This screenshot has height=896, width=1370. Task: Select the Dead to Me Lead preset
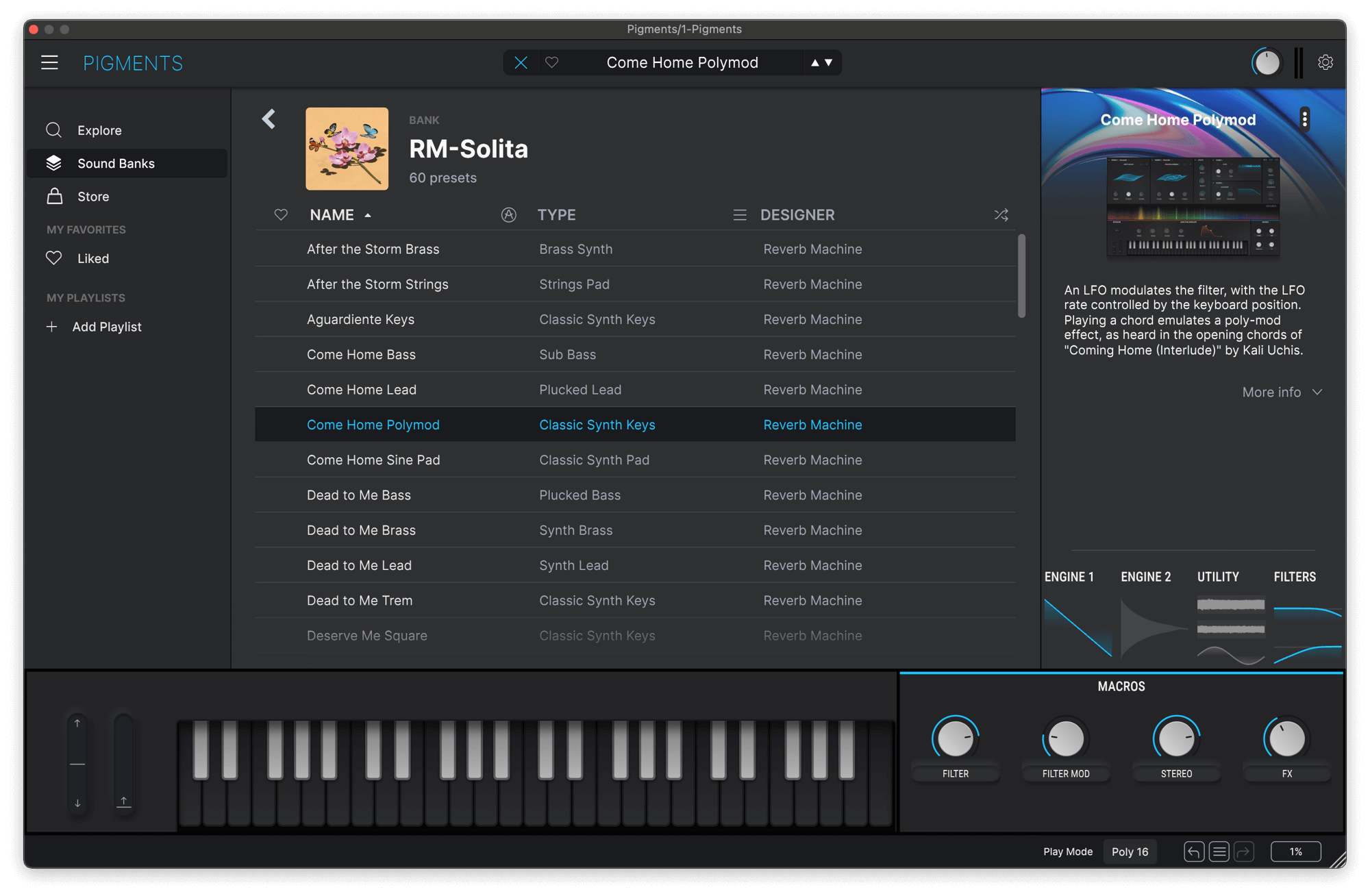(635, 565)
